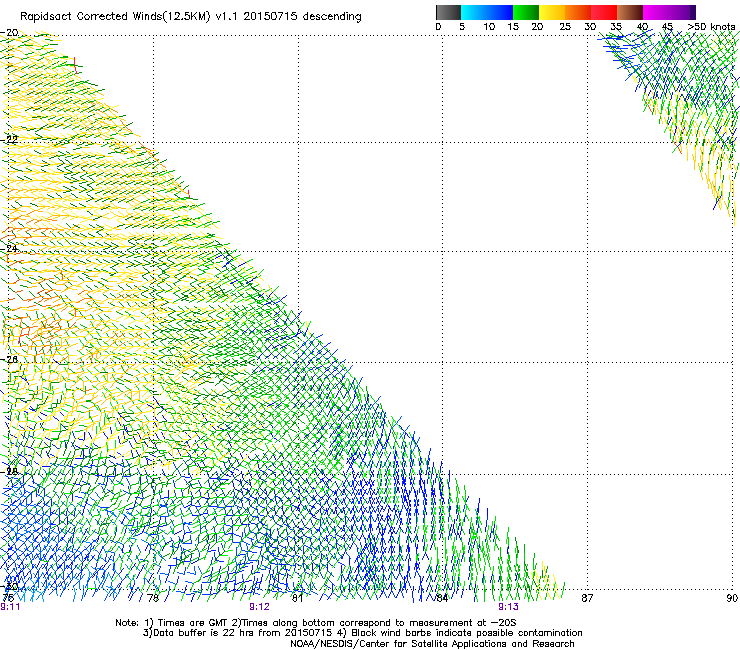
Task: Click the green 15-20 knots legend segment
Action: pyautogui.click(x=526, y=12)
